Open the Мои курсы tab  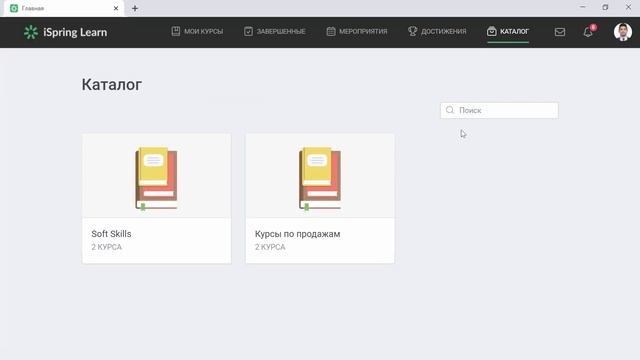point(197,31)
